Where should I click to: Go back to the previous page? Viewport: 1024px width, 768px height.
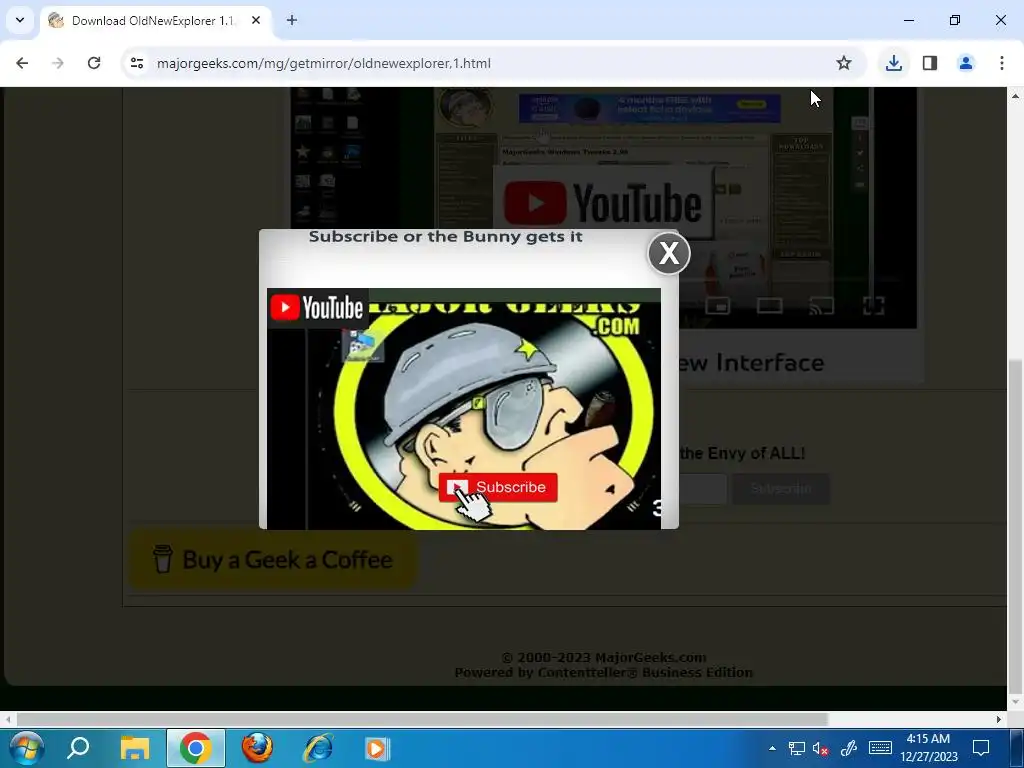[x=22, y=63]
